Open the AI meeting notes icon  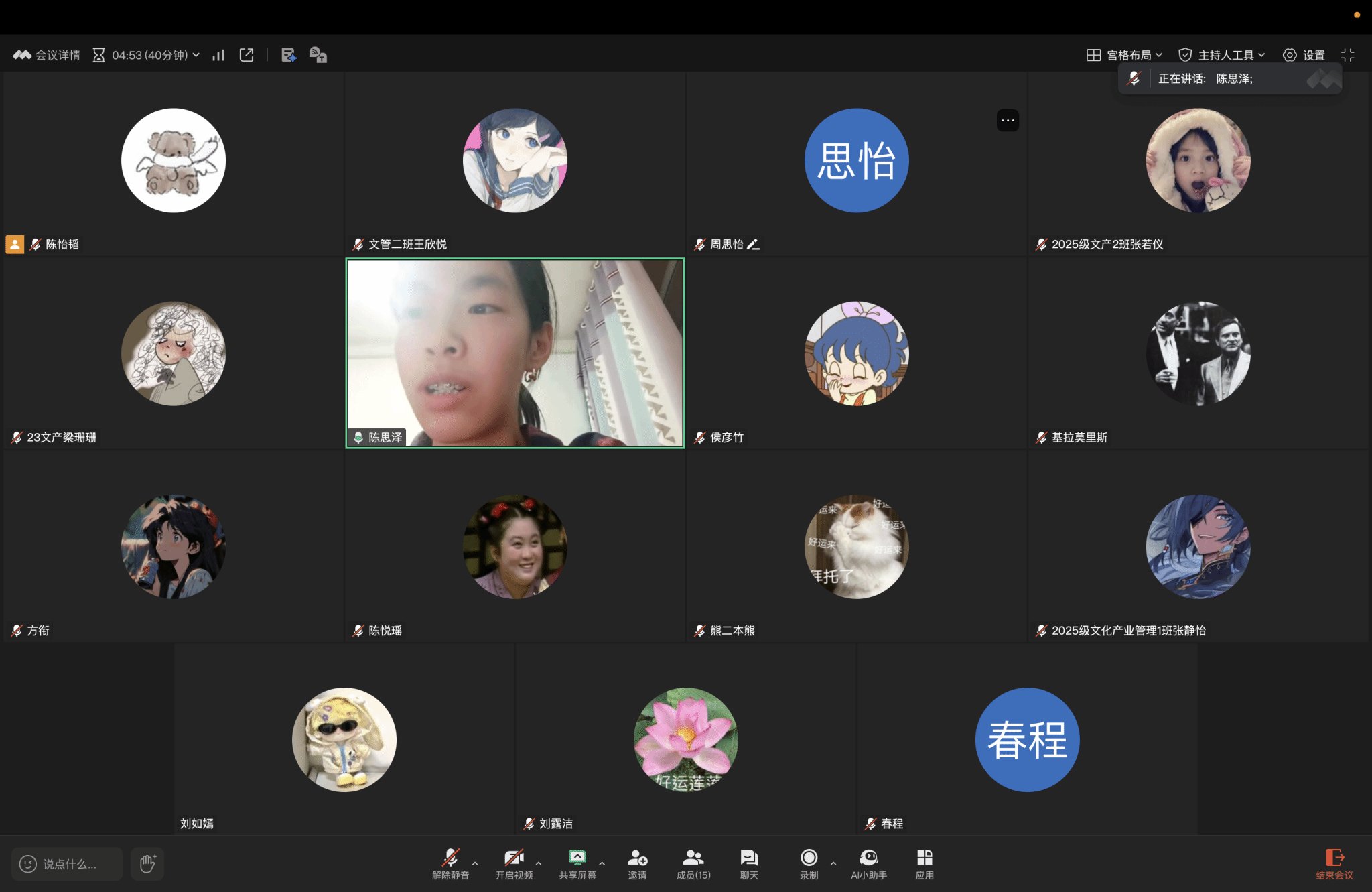289,55
